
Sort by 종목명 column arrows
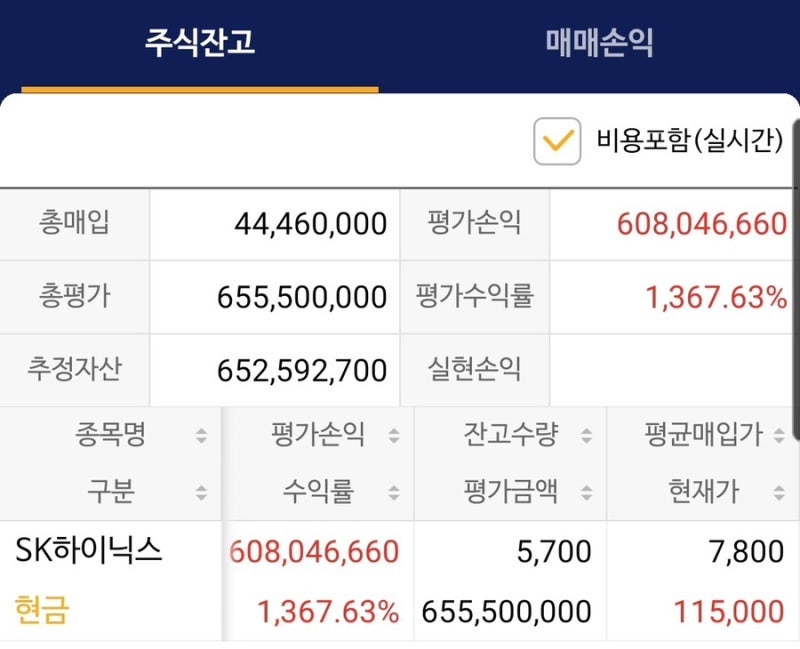202,435
